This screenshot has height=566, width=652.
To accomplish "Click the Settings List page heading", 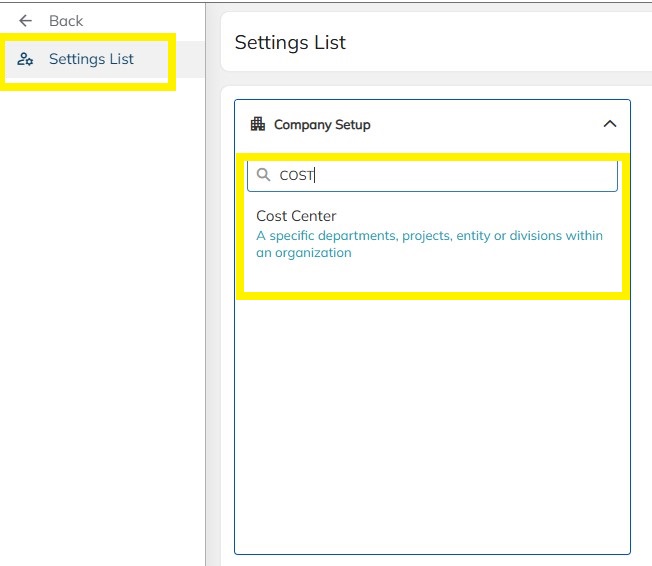I will click(x=290, y=42).
